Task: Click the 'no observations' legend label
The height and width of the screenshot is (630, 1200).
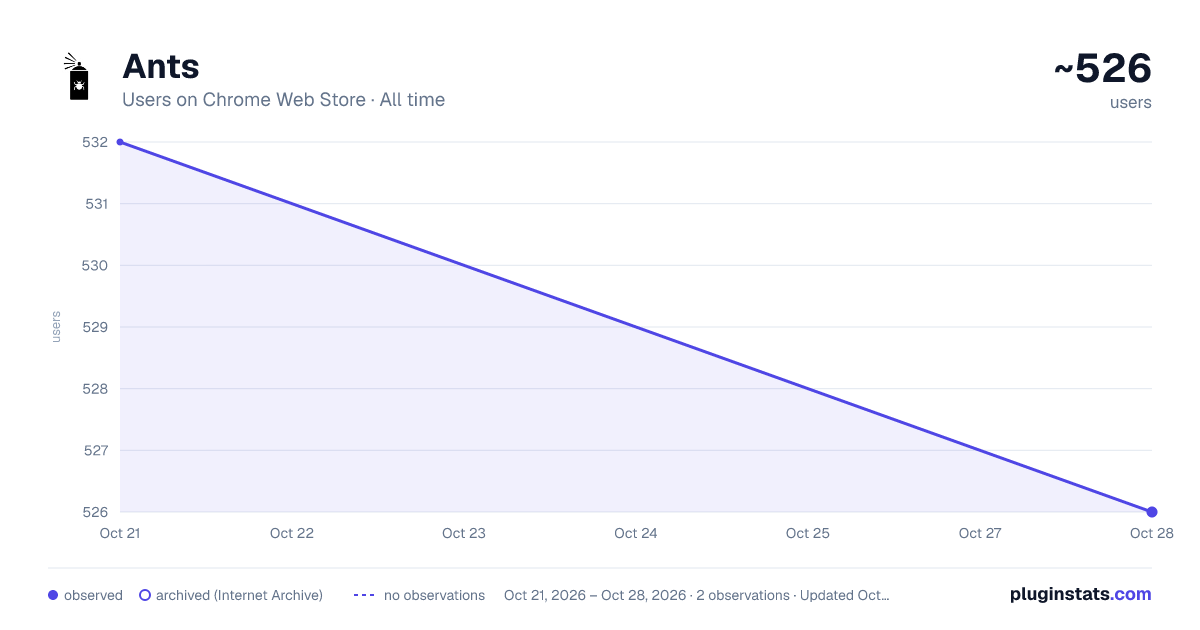Action: point(434,595)
